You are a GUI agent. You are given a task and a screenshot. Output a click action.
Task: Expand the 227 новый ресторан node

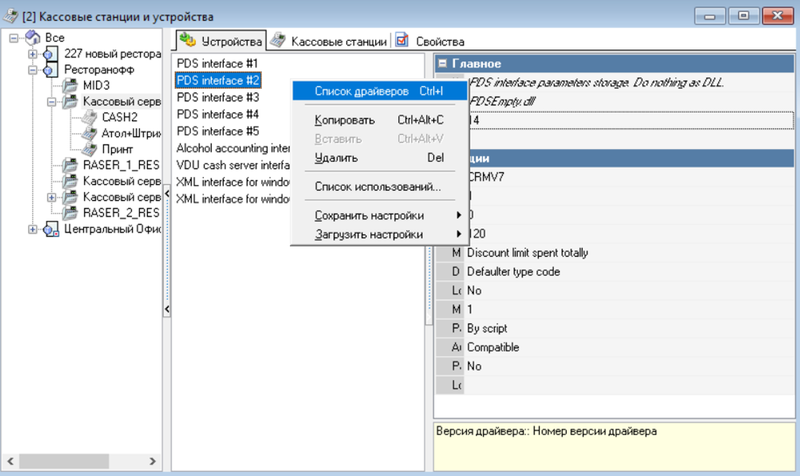click(x=33, y=54)
